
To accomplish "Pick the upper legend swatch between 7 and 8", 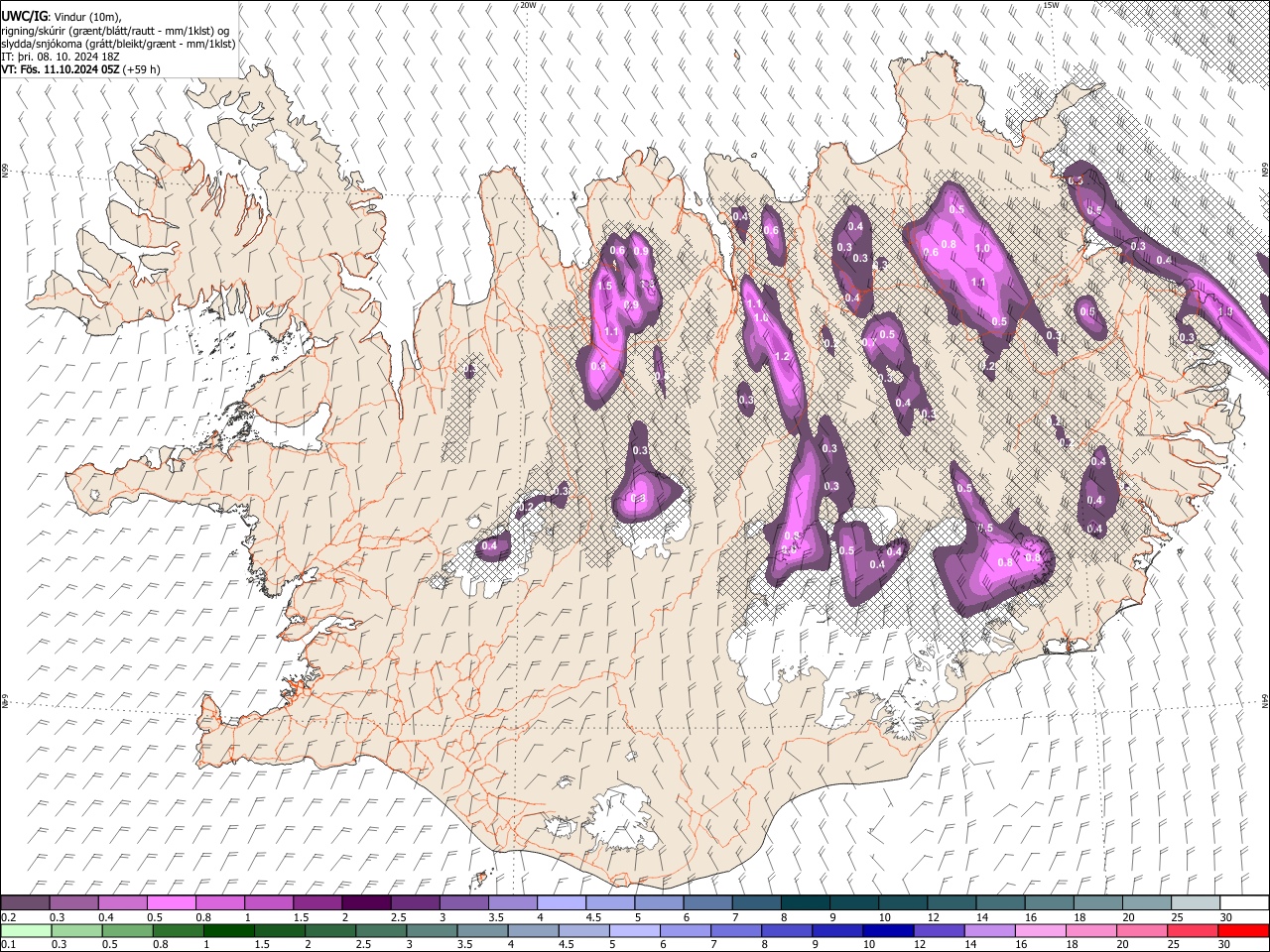I will click(756, 903).
